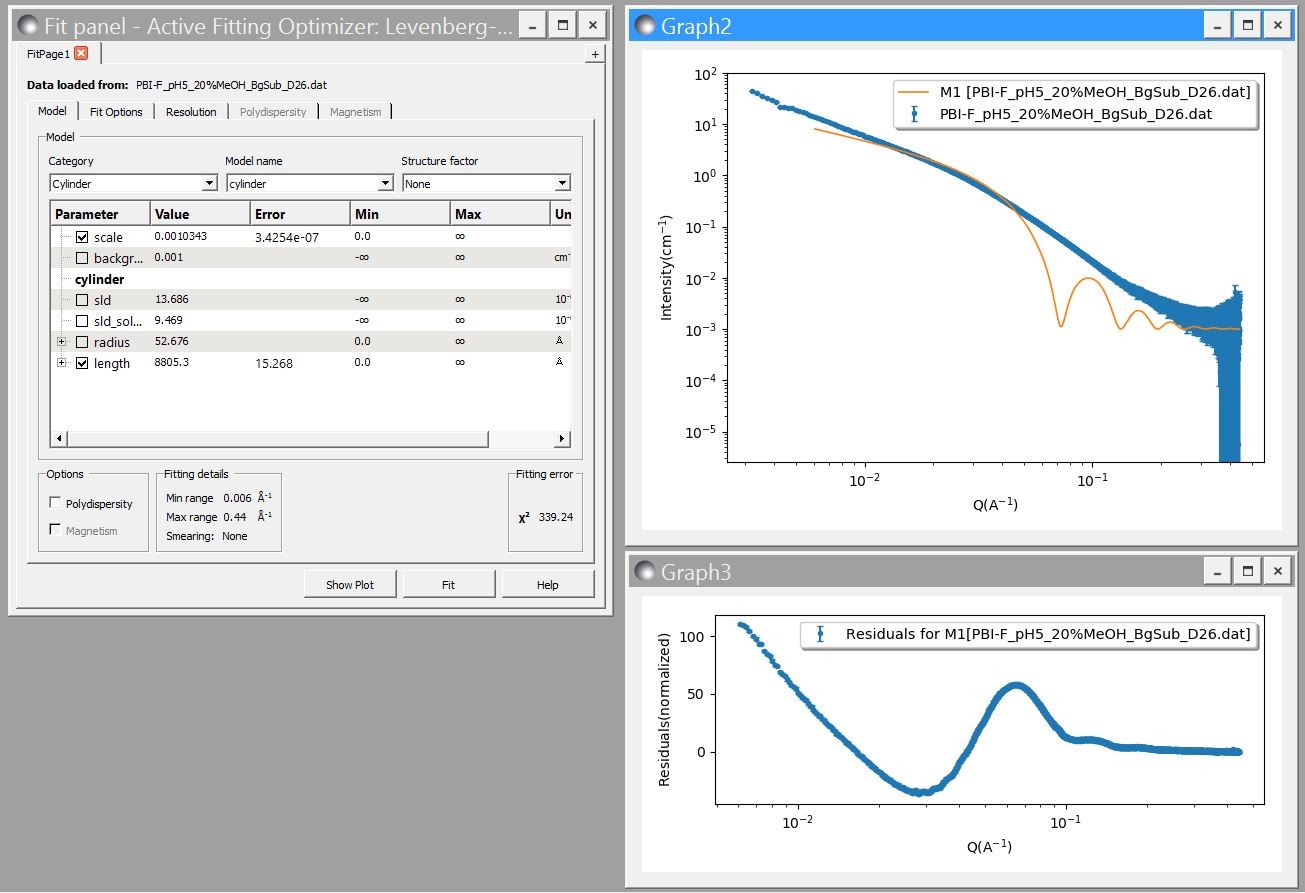Click right scroll arrow of parameter table

[x=562, y=439]
